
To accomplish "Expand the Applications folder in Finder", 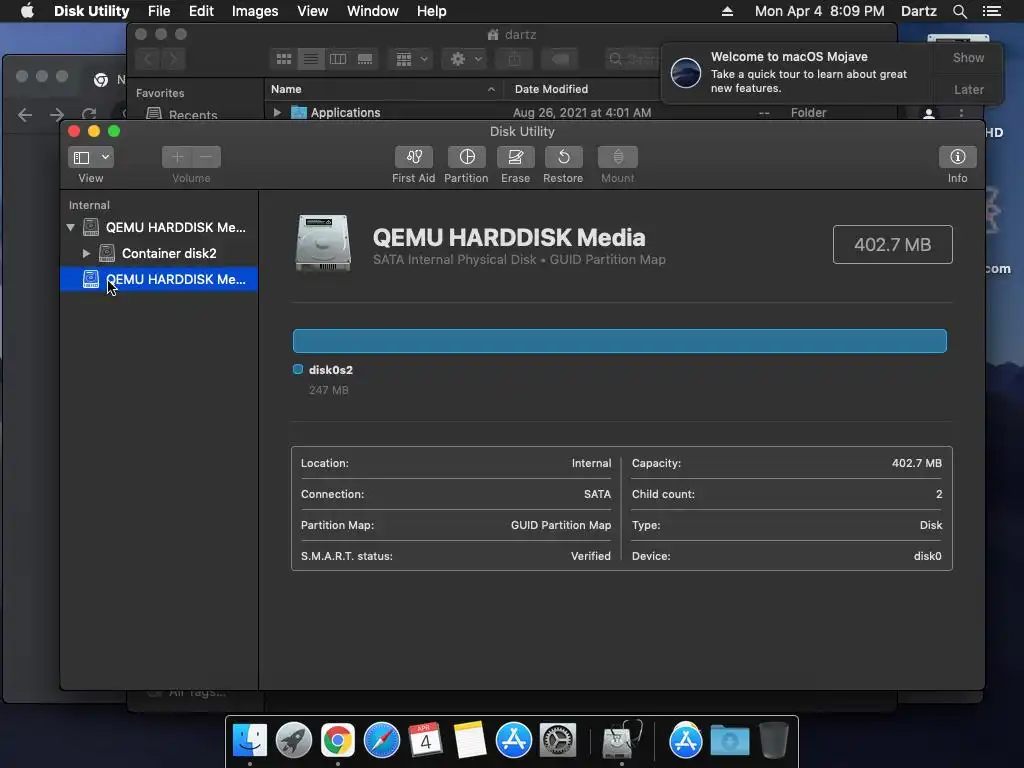I will pos(277,112).
